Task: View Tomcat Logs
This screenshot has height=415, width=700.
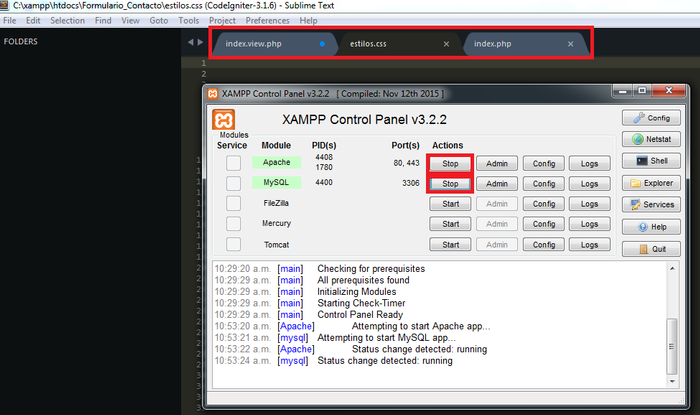Action: [x=589, y=245]
